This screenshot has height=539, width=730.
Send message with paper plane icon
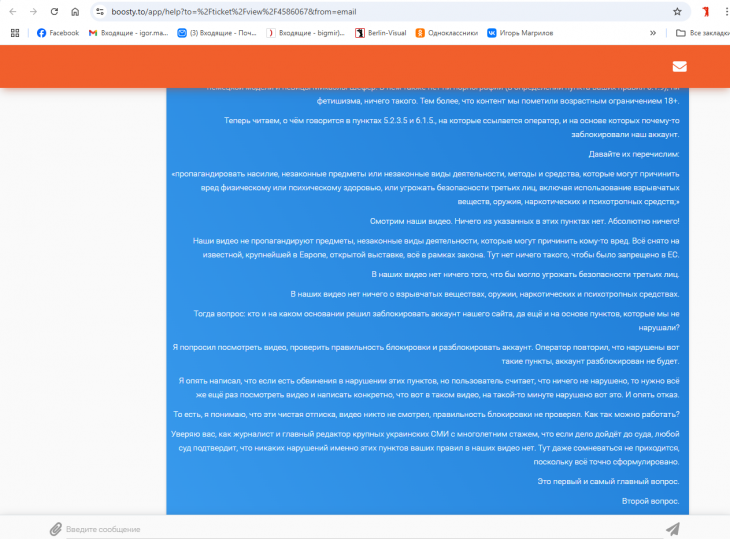point(672,528)
